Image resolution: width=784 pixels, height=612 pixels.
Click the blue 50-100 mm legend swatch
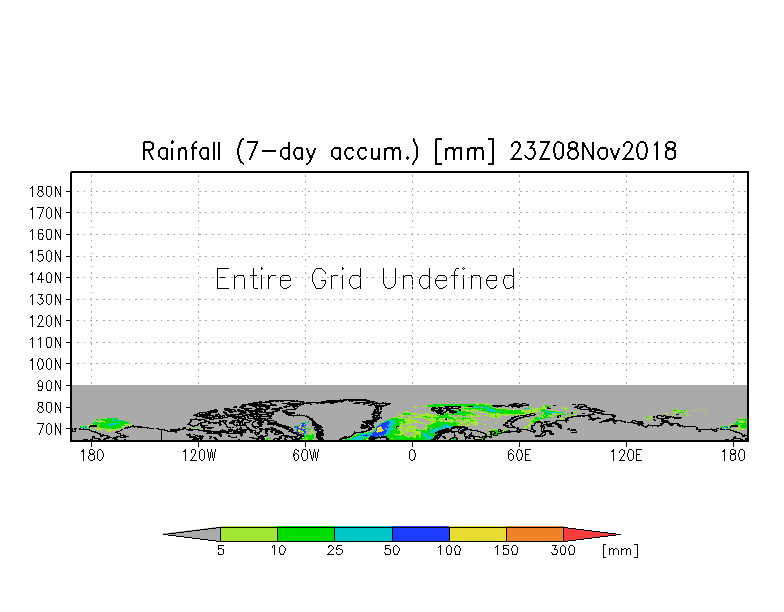tap(421, 534)
